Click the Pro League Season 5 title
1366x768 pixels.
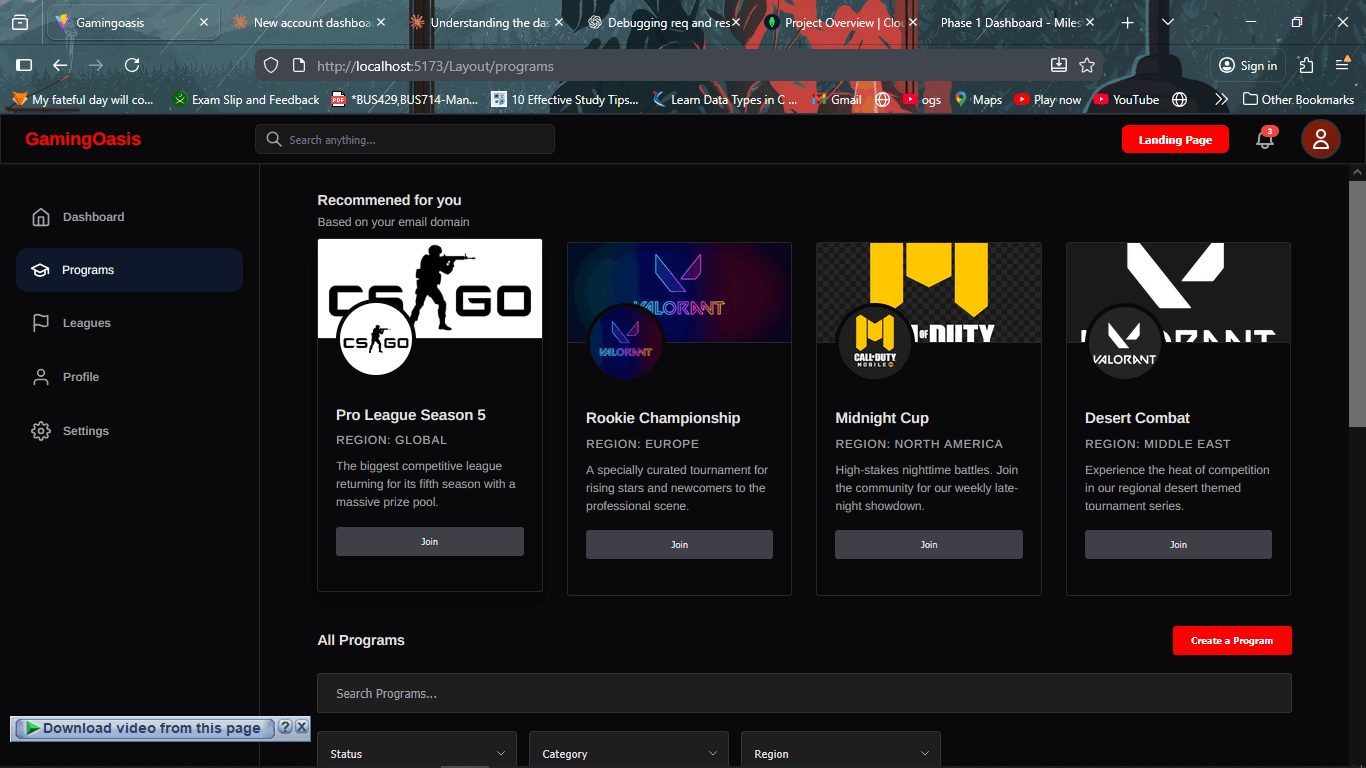pyautogui.click(x=411, y=415)
